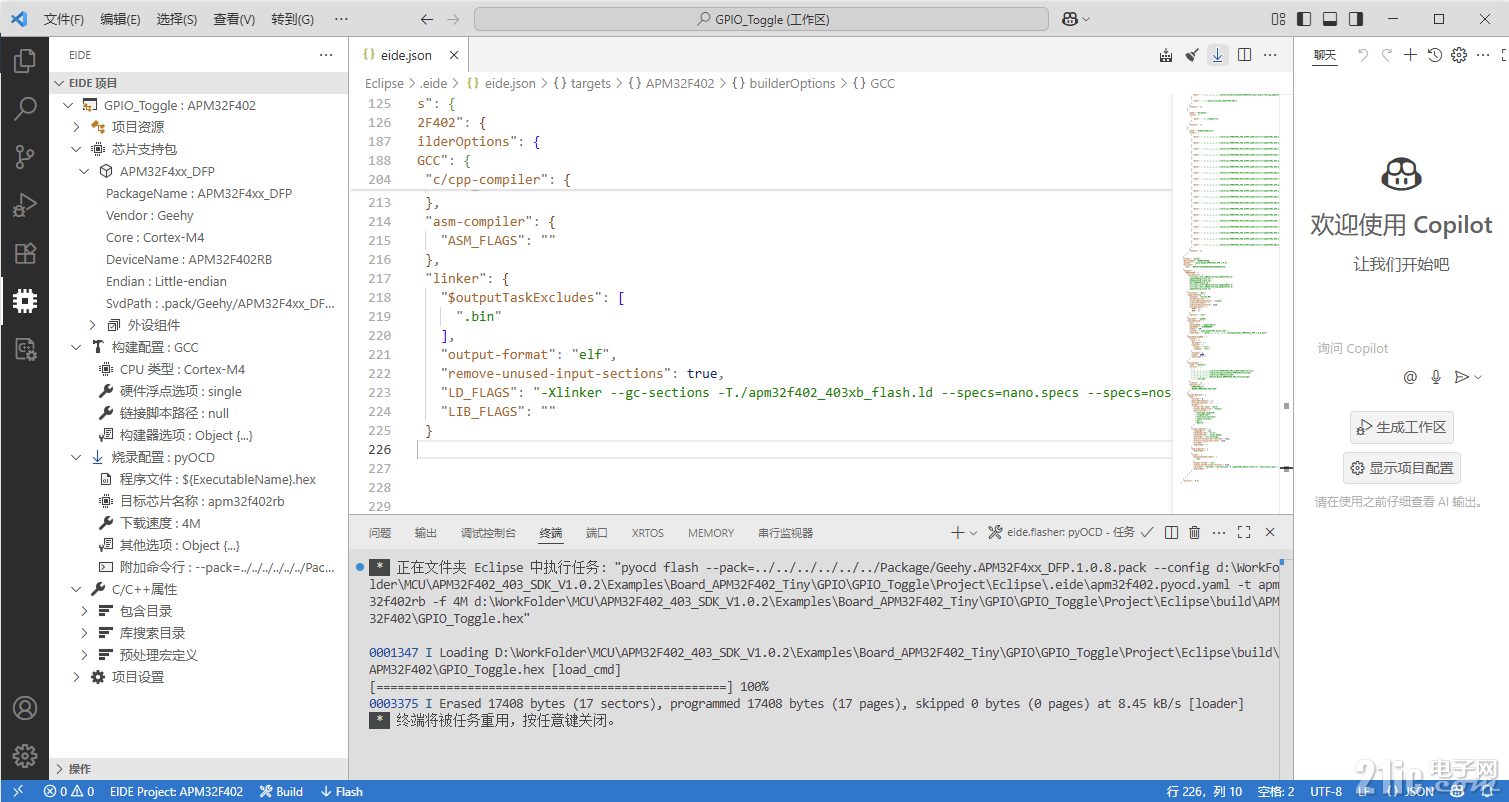1509x802 pixels.
Task: Open the Explorer view in activity bar
Action: (x=24, y=61)
